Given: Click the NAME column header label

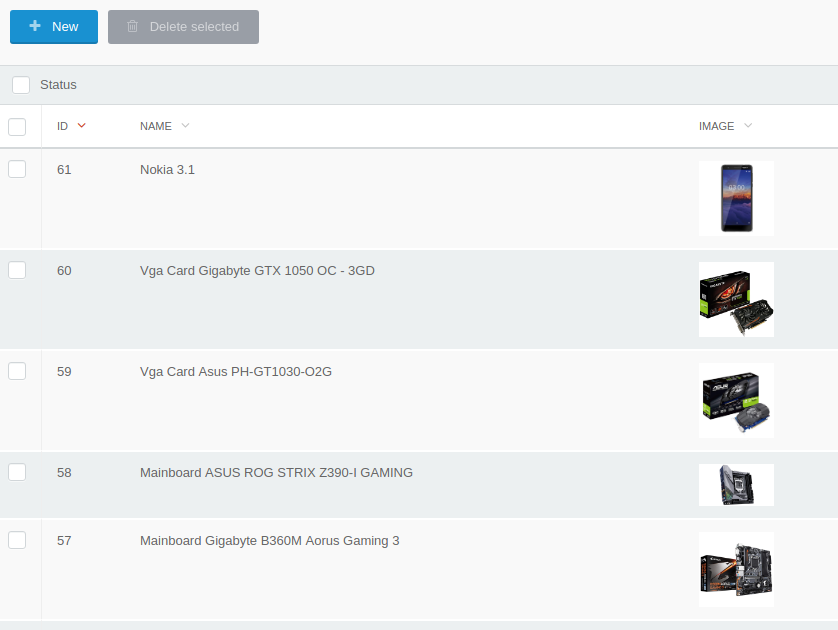Looking at the screenshot, I should (156, 126).
